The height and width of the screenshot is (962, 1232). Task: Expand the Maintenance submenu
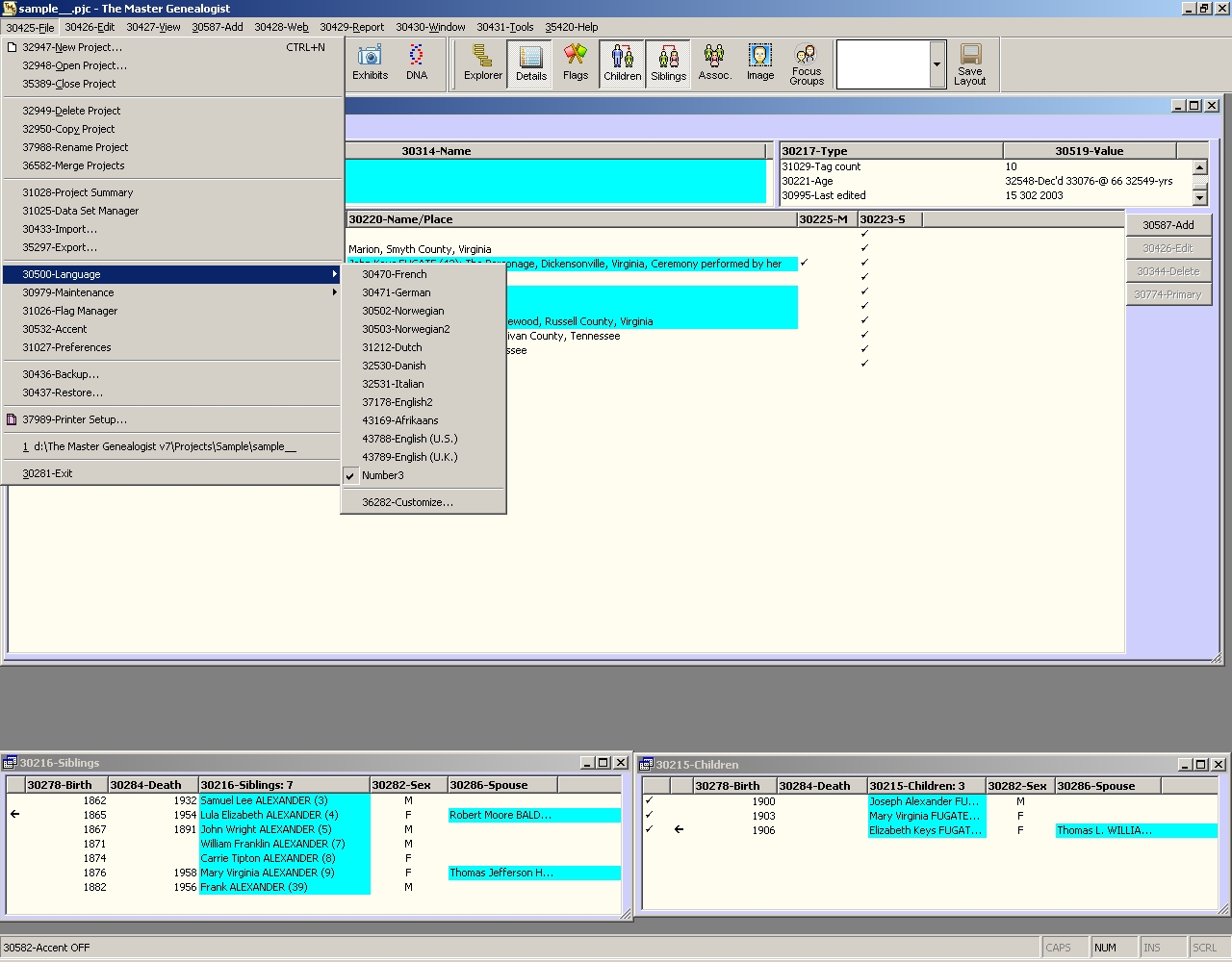coord(172,292)
